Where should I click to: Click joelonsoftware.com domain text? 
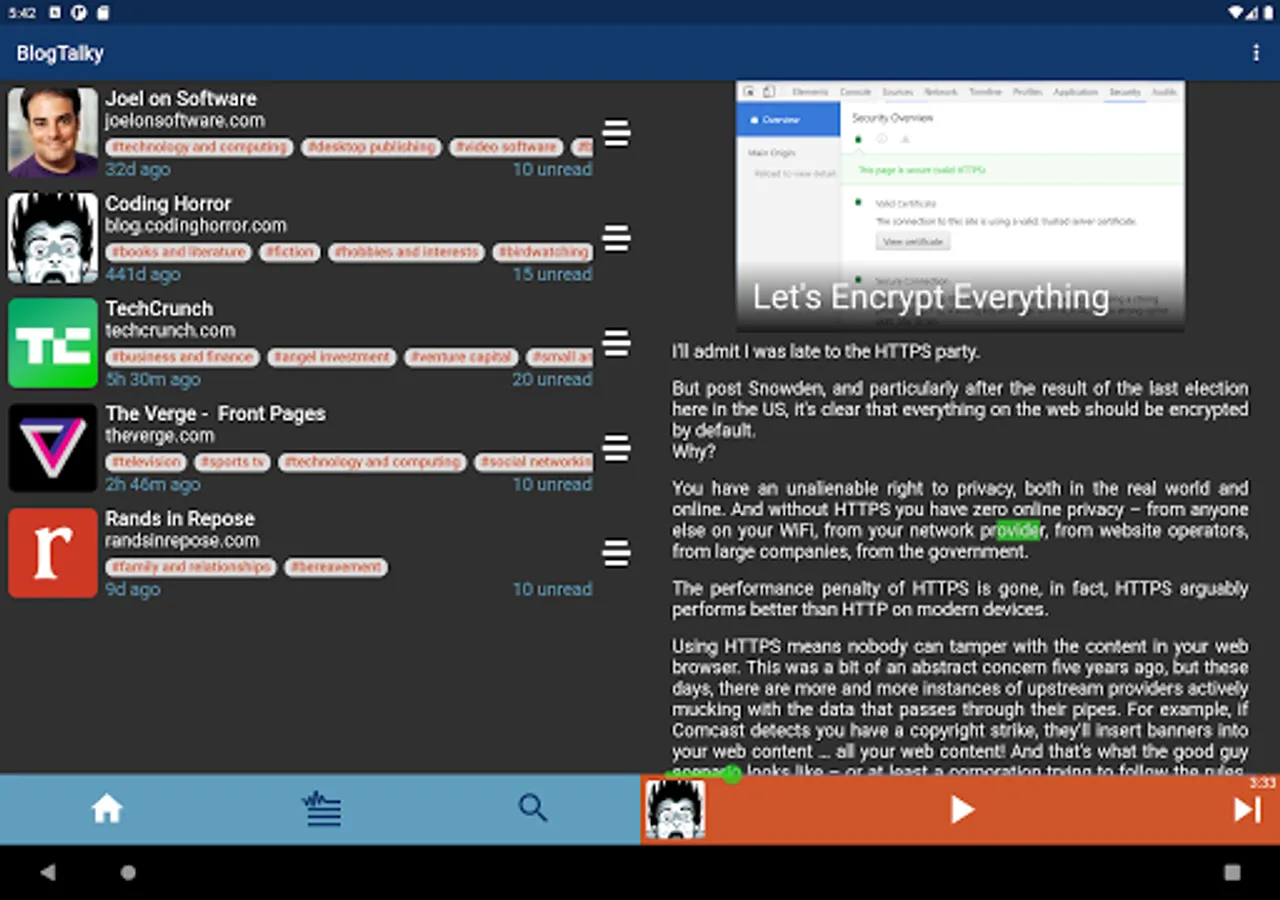click(x=185, y=121)
